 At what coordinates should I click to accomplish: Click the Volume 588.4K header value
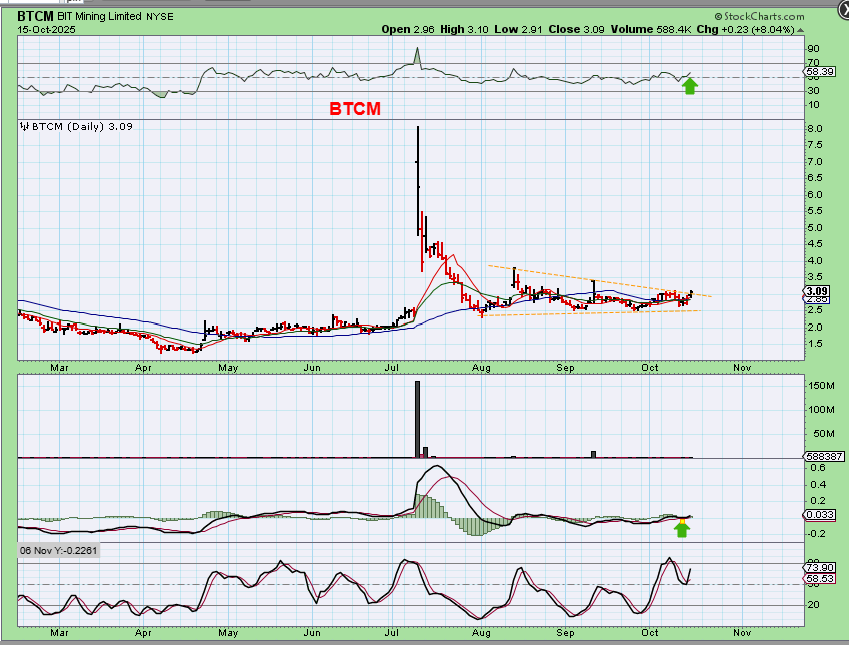click(x=651, y=29)
